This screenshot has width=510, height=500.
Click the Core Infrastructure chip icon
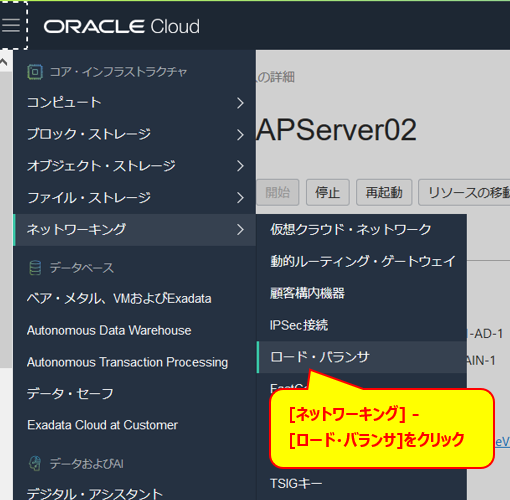pos(35,72)
